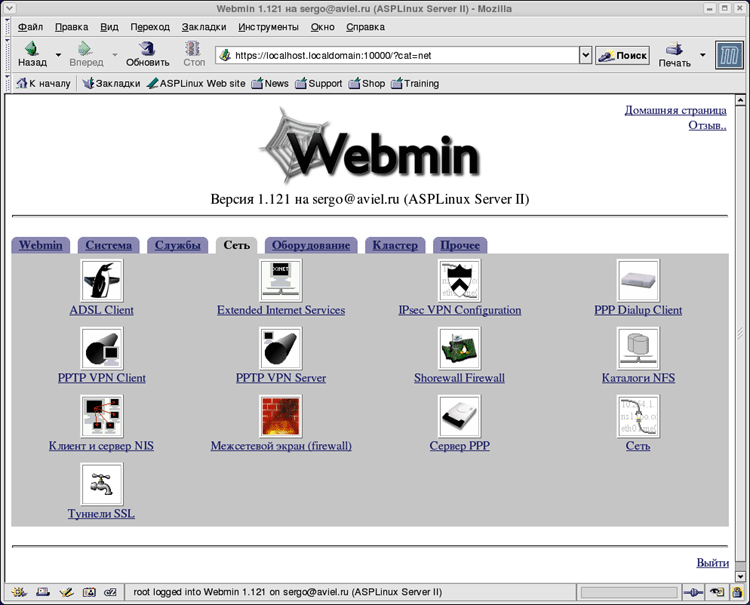Viewport: 750px width, 605px height.
Task: Open the Окно menu
Action: pos(322,27)
